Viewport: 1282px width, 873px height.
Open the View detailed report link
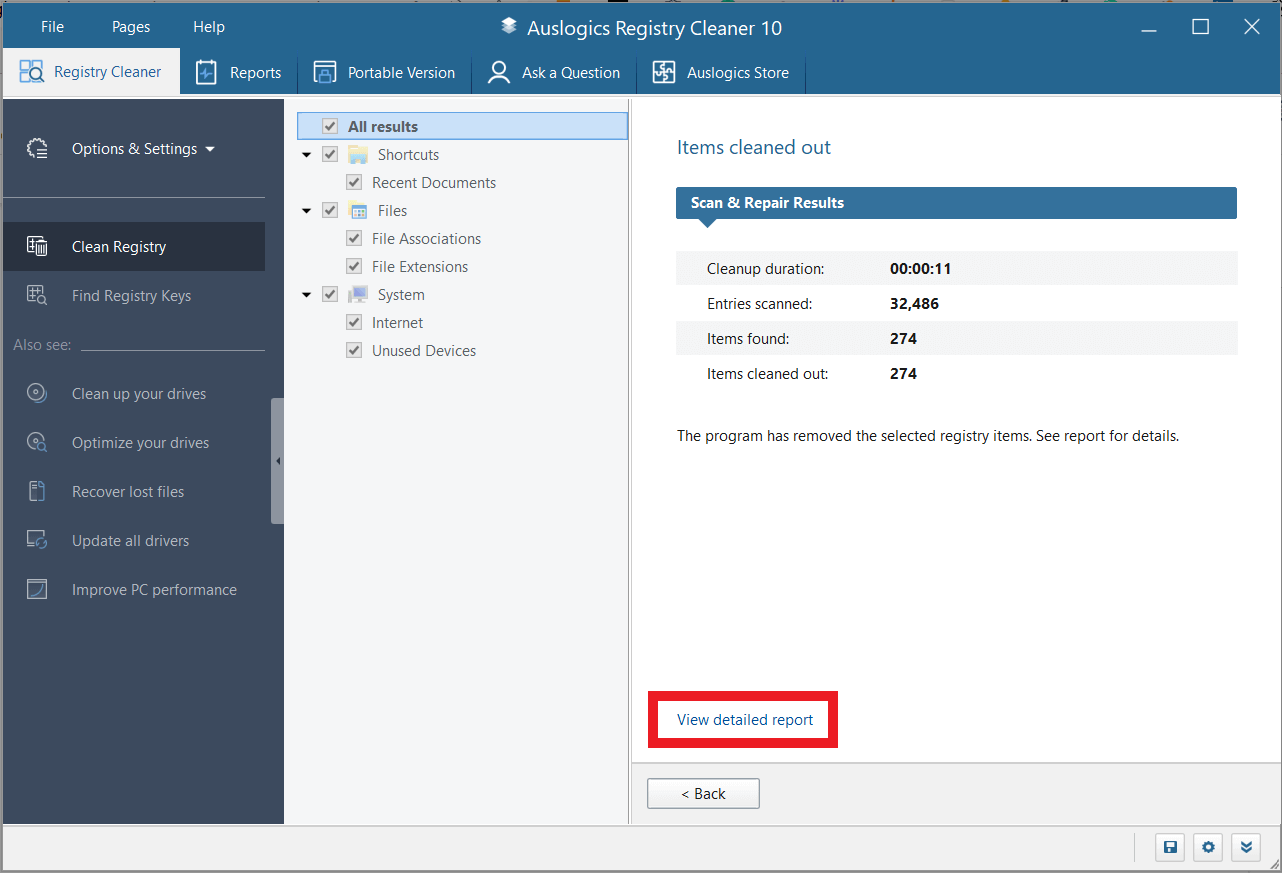[745, 720]
